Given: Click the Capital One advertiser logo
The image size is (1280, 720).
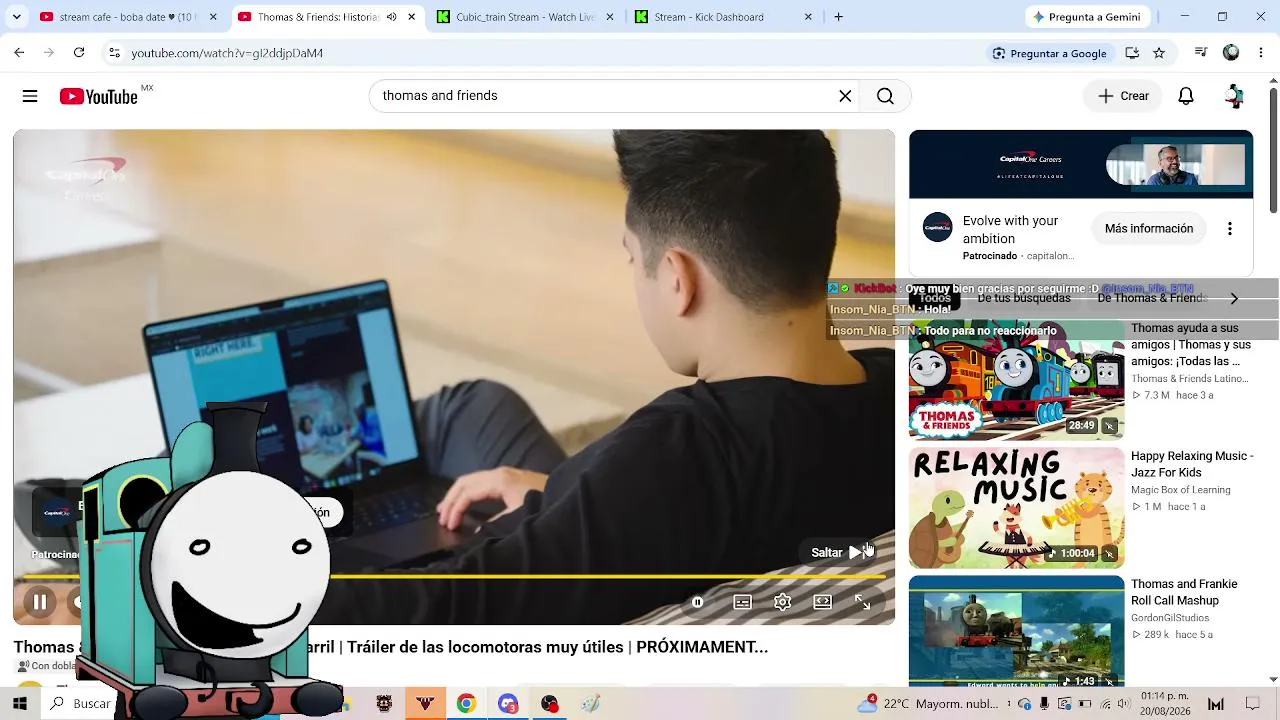Looking at the screenshot, I should click(x=938, y=227).
